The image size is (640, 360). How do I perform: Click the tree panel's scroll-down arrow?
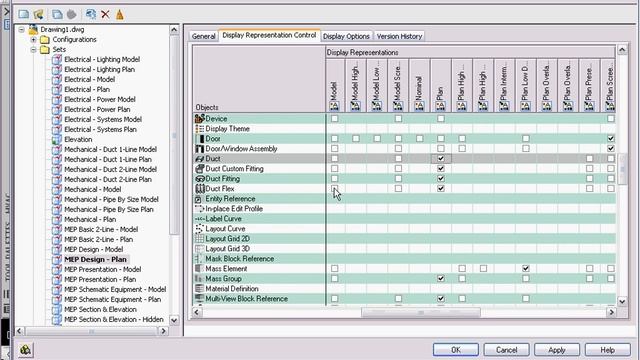174,320
